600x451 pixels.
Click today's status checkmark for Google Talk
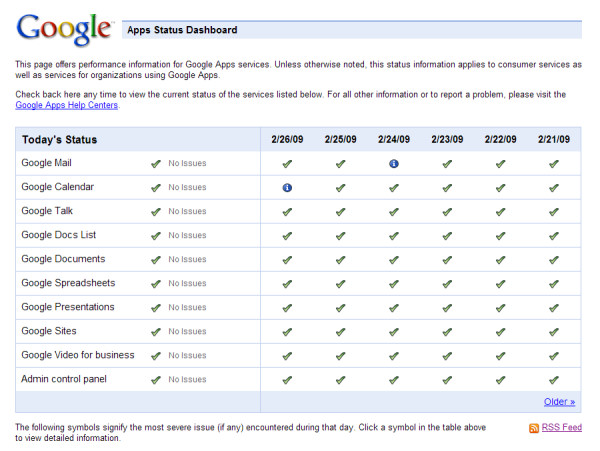tap(156, 212)
